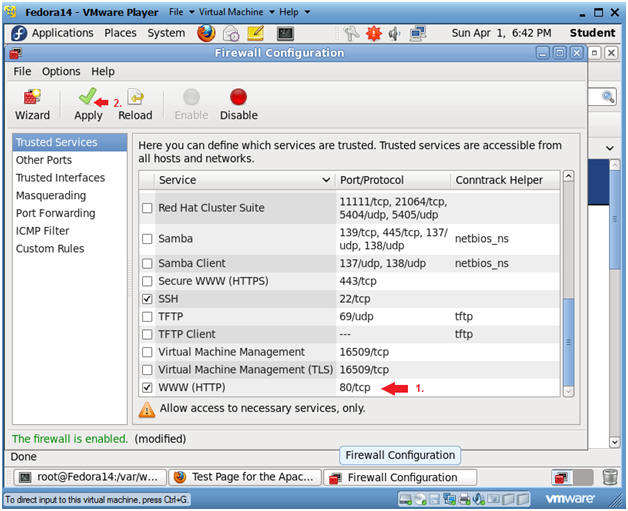Screen dimensions: 628x511
Task: Open the Help menu in Firewall Configuration
Action: click(102, 72)
